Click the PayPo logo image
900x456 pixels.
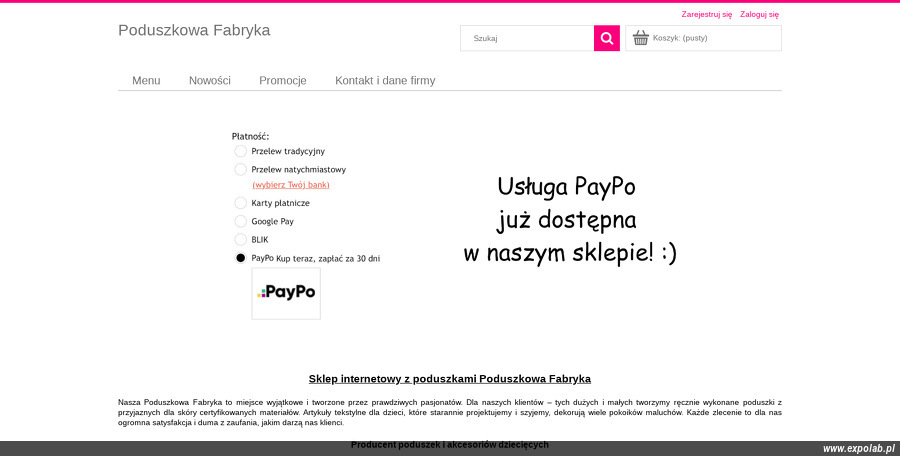click(x=286, y=293)
